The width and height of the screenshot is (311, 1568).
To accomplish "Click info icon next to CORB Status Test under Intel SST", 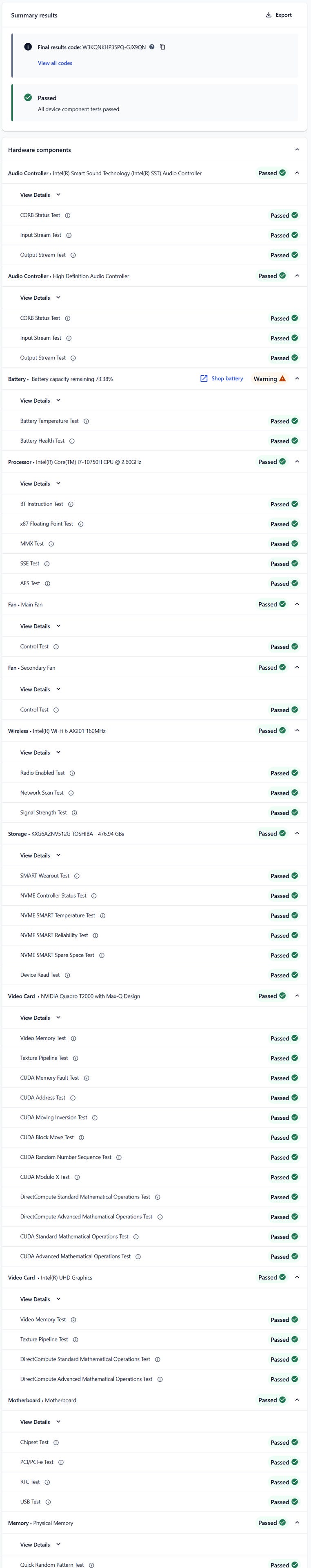I will (68, 216).
